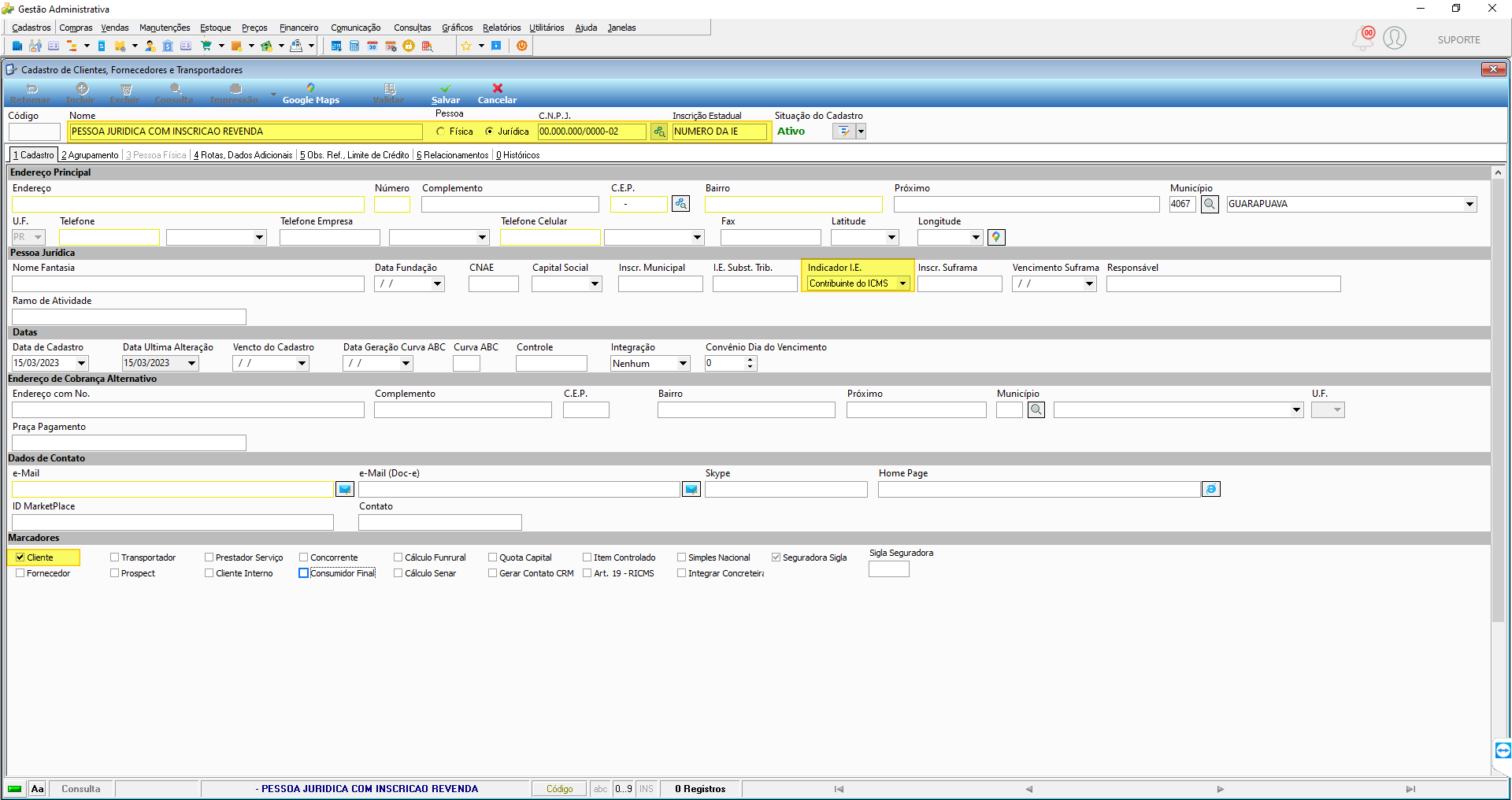Expand the Capital Social dropdown
Screen dimensions: 1512x800
tap(595, 283)
